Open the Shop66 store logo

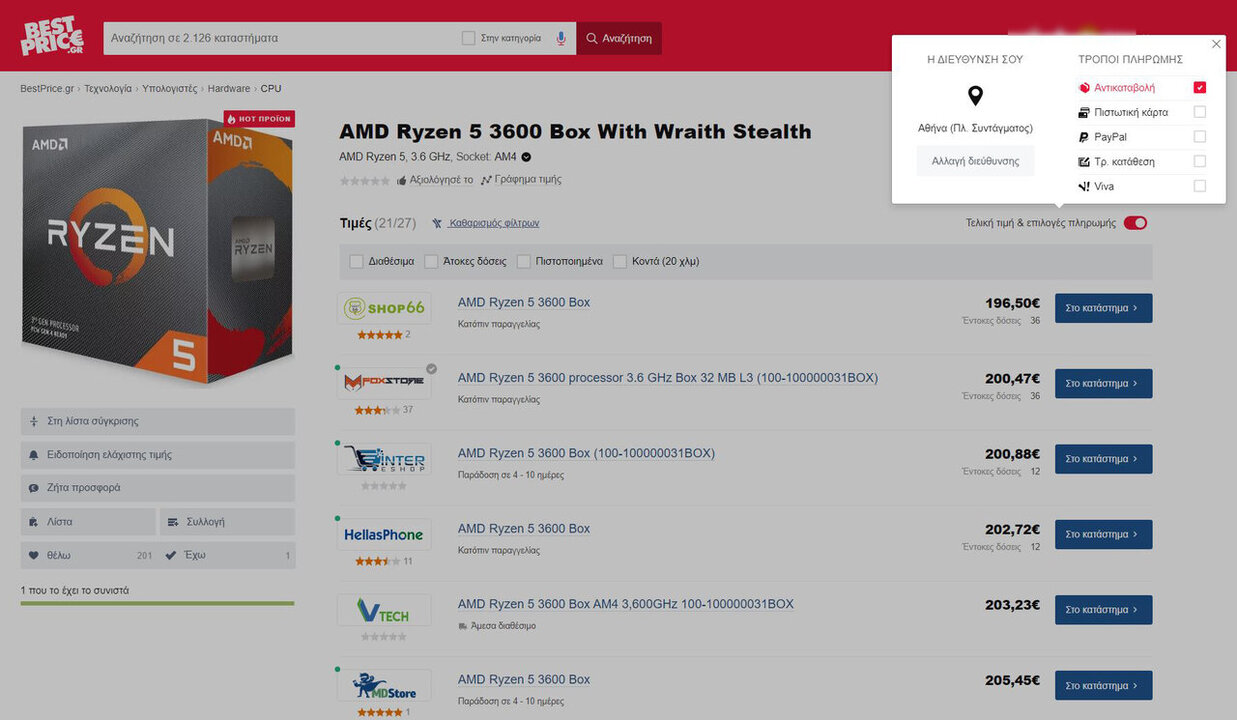(384, 308)
